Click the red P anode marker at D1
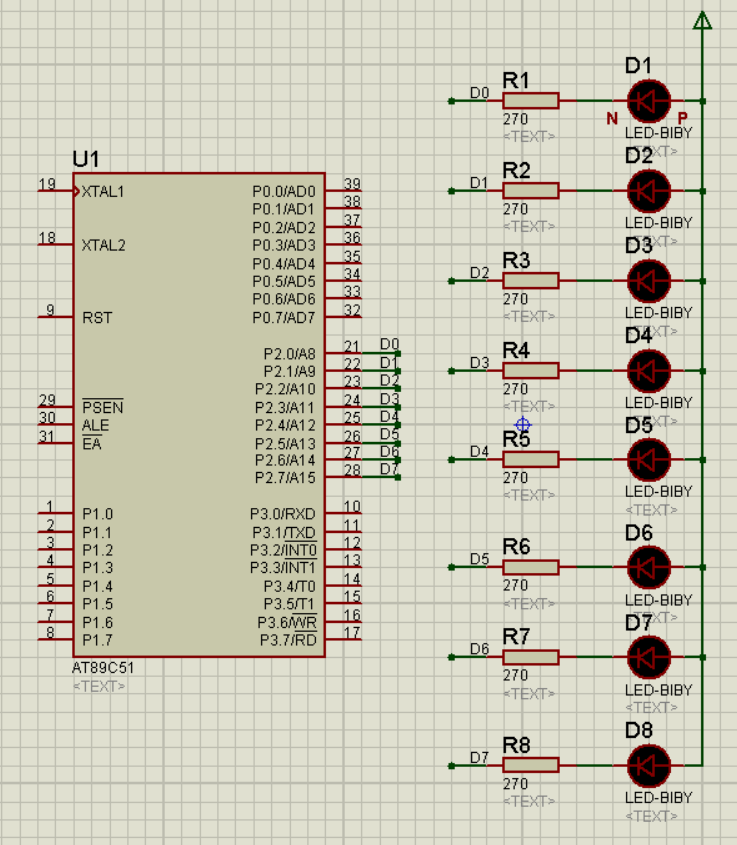 (683, 117)
